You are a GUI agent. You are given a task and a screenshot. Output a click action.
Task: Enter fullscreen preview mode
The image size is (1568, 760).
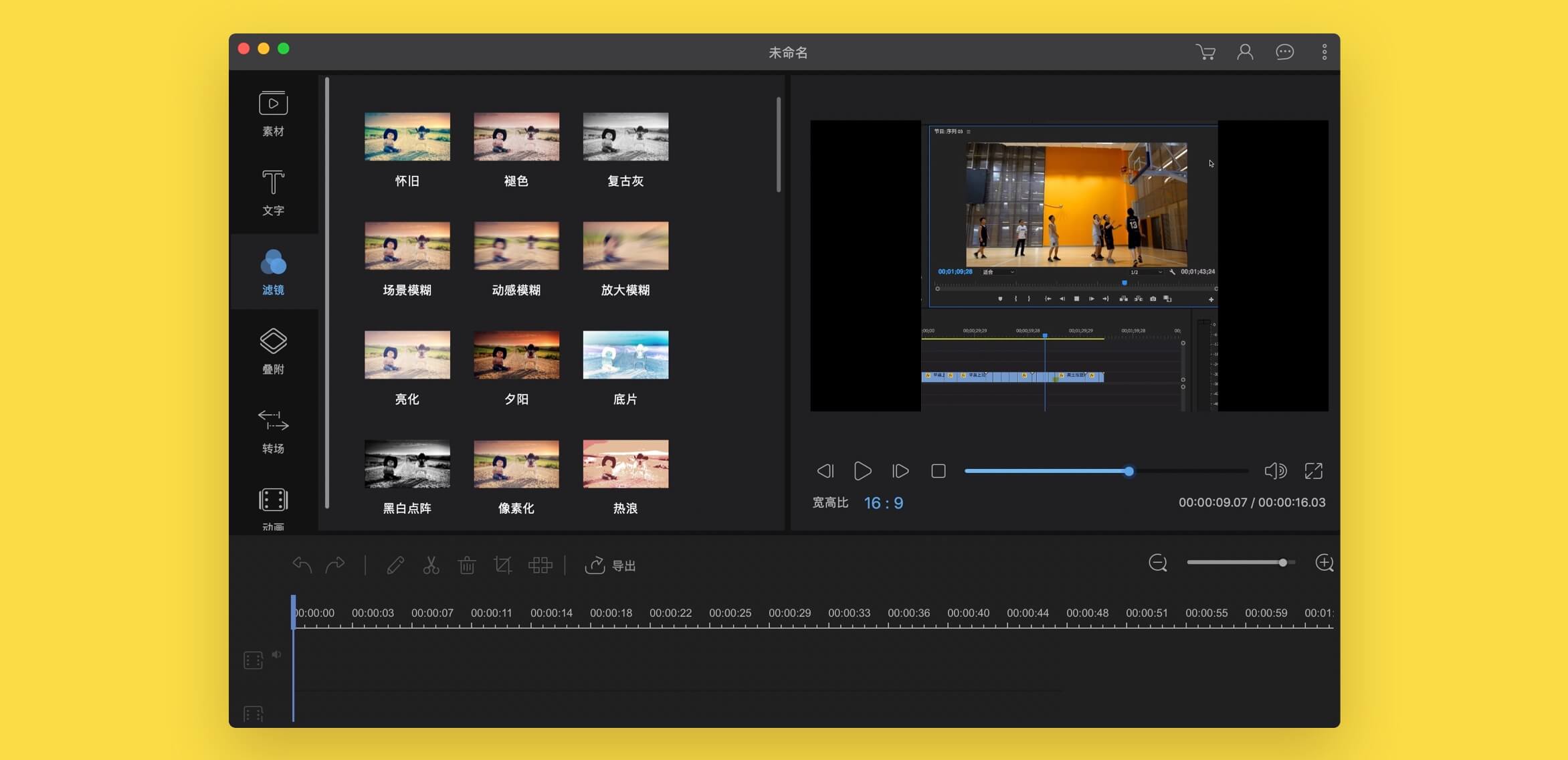(x=1313, y=471)
